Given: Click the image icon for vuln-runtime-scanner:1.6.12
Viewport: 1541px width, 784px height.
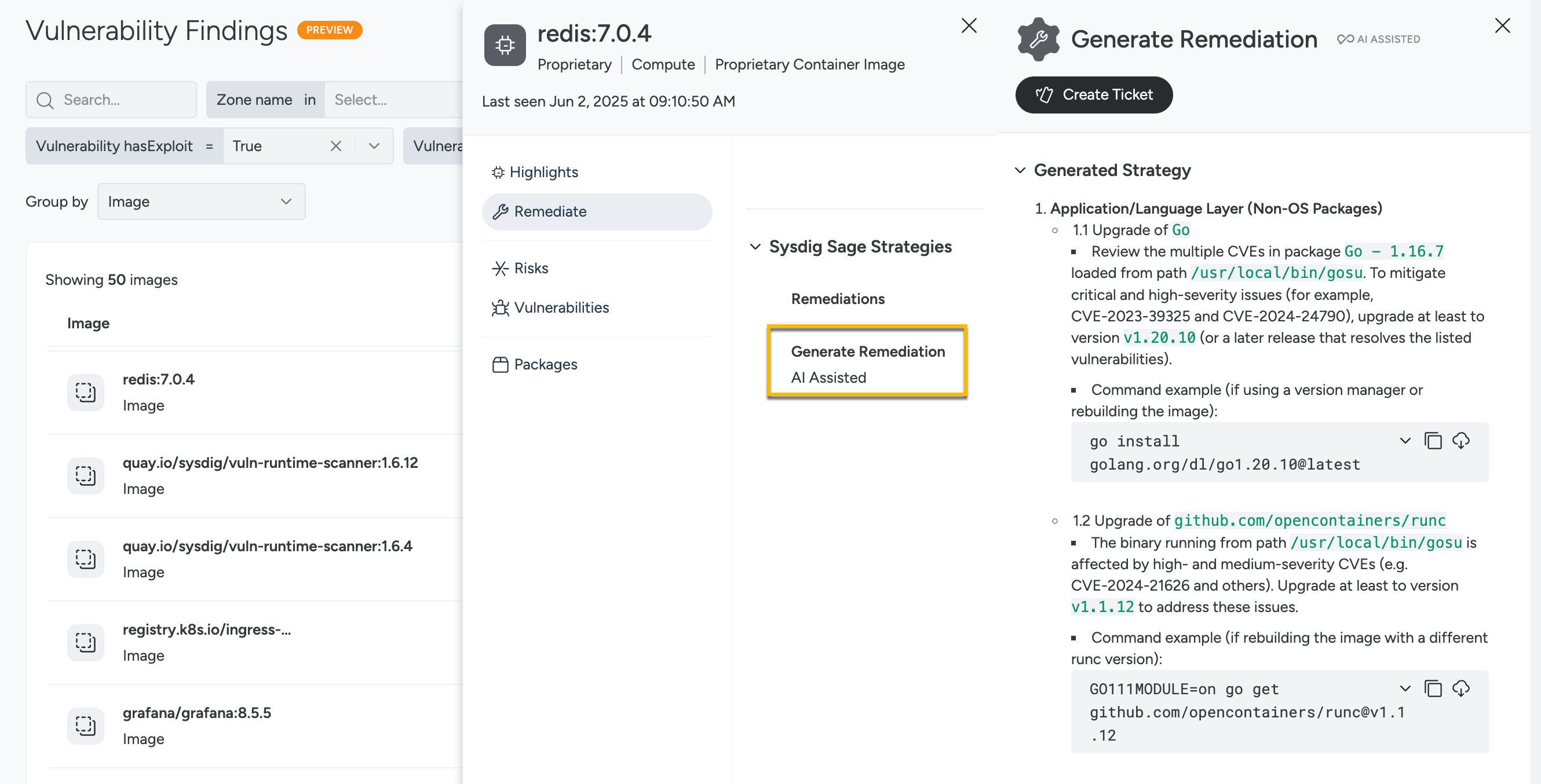Looking at the screenshot, I should click(x=86, y=476).
